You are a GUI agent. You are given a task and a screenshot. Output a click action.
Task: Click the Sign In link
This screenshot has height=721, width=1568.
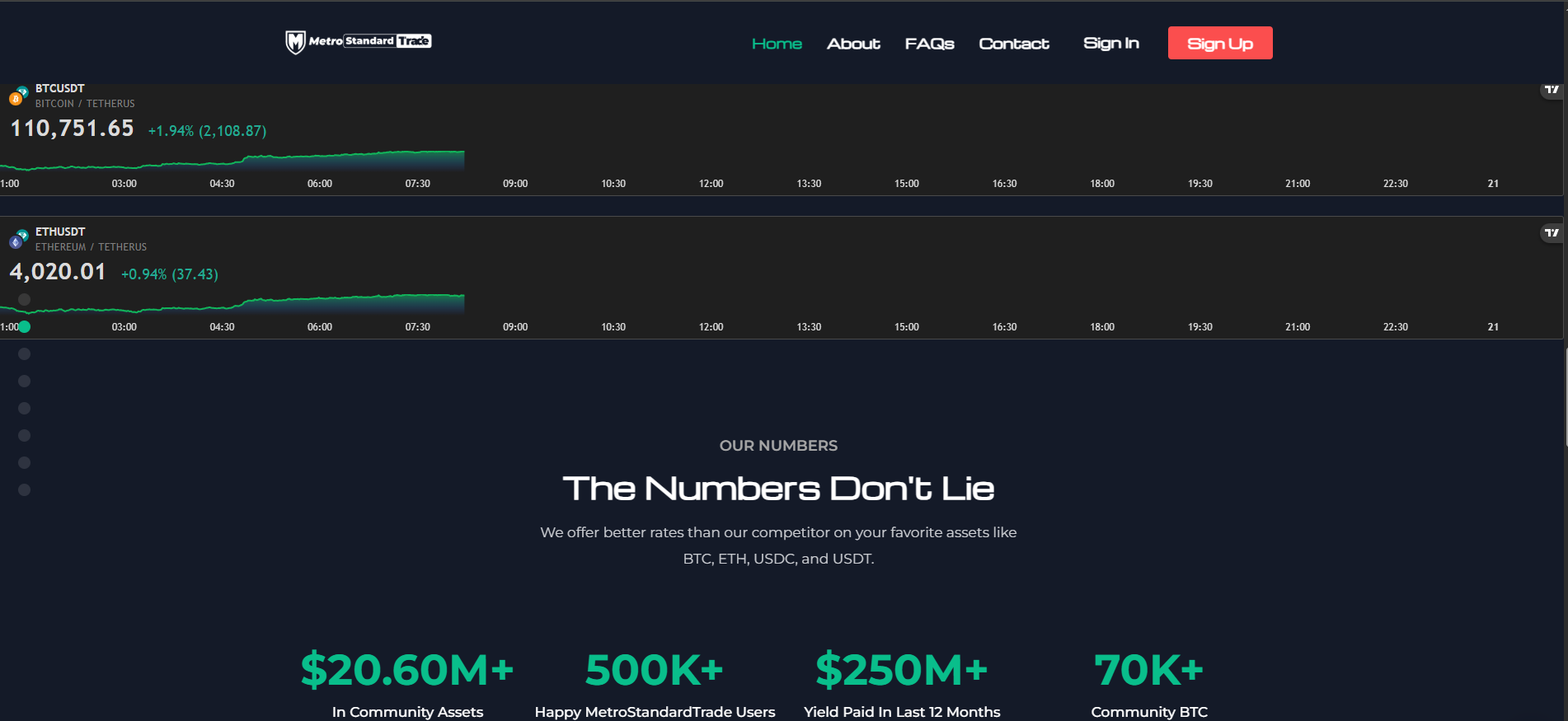tap(1110, 43)
